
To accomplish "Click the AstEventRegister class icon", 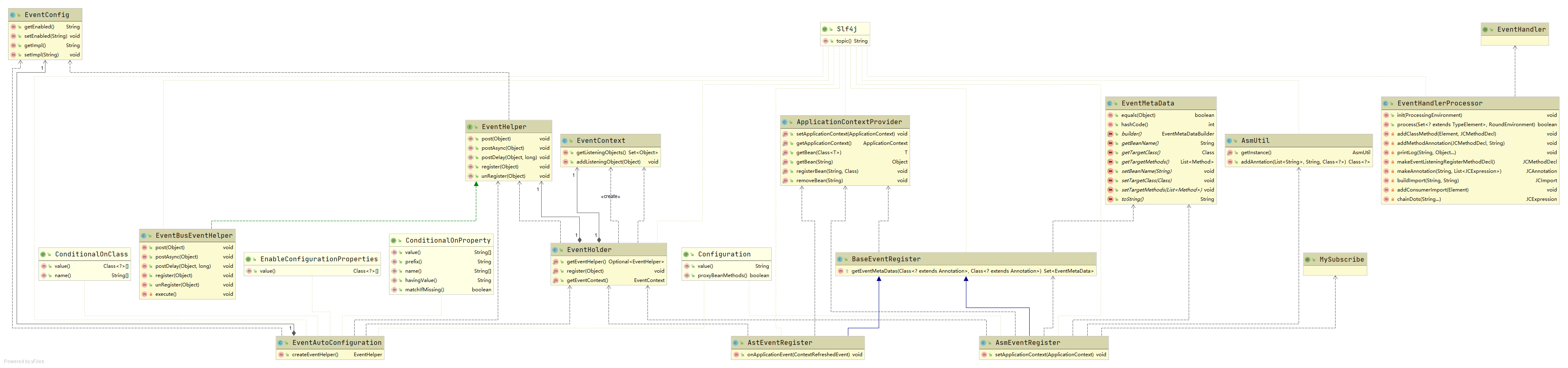I will [735, 343].
